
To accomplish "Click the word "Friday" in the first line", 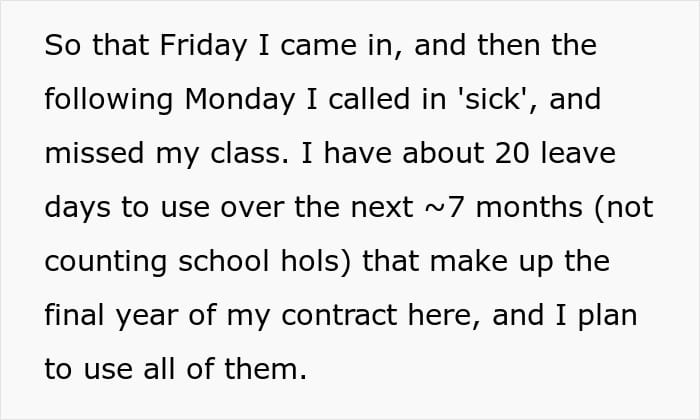I will click(x=203, y=46).
